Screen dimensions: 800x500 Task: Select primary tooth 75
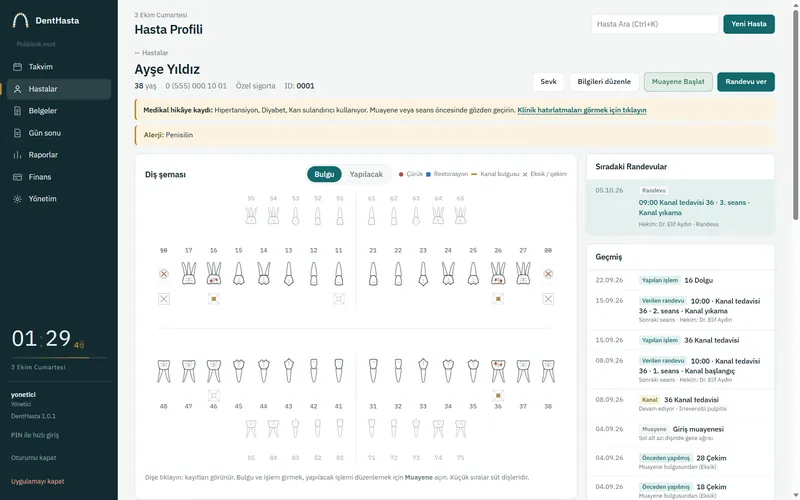(460, 429)
